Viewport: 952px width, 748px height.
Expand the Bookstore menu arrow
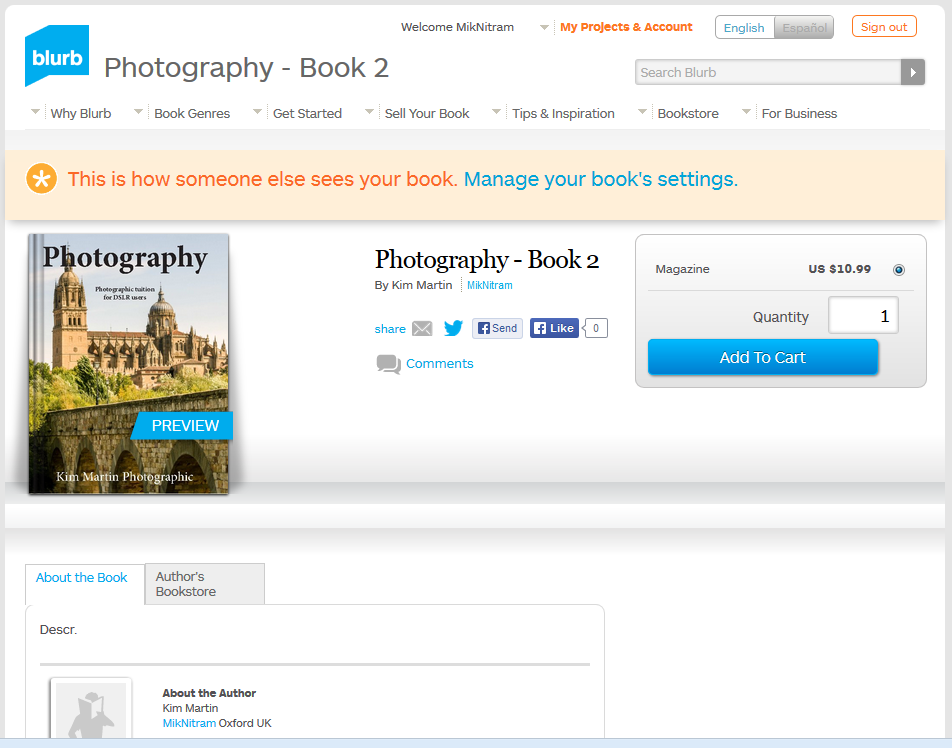pyautogui.click(x=642, y=112)
